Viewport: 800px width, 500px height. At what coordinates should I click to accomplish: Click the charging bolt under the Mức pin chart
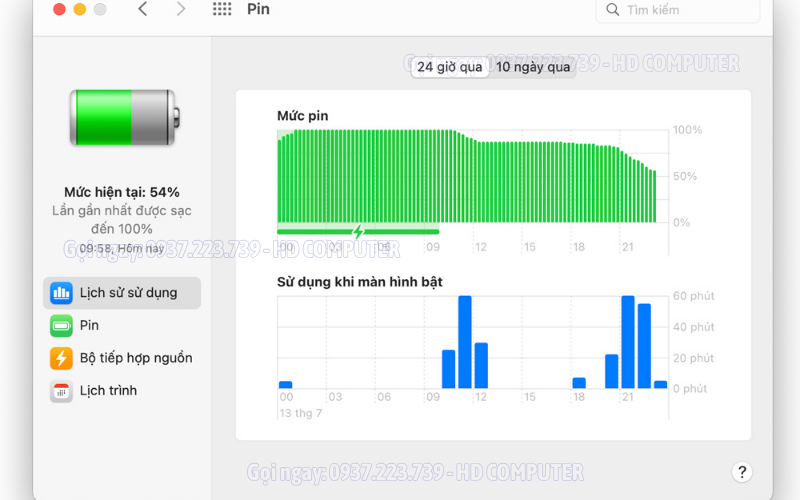pos(358,232)
